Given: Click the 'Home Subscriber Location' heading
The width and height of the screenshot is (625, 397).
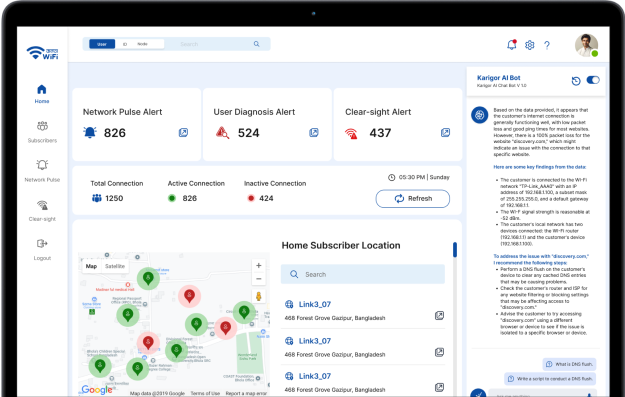Looking at the screenshot, I should 341,246.
